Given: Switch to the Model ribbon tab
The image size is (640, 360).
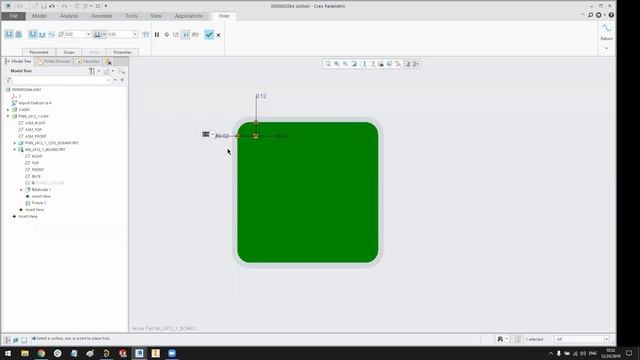Looking at the screenshot, I should (x=39, y=16).
